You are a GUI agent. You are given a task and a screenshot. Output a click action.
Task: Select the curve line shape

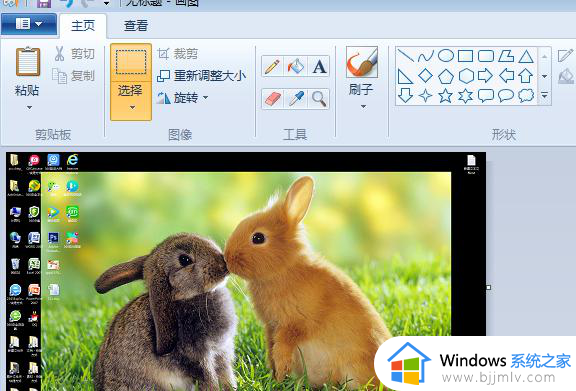coord(426,56)
